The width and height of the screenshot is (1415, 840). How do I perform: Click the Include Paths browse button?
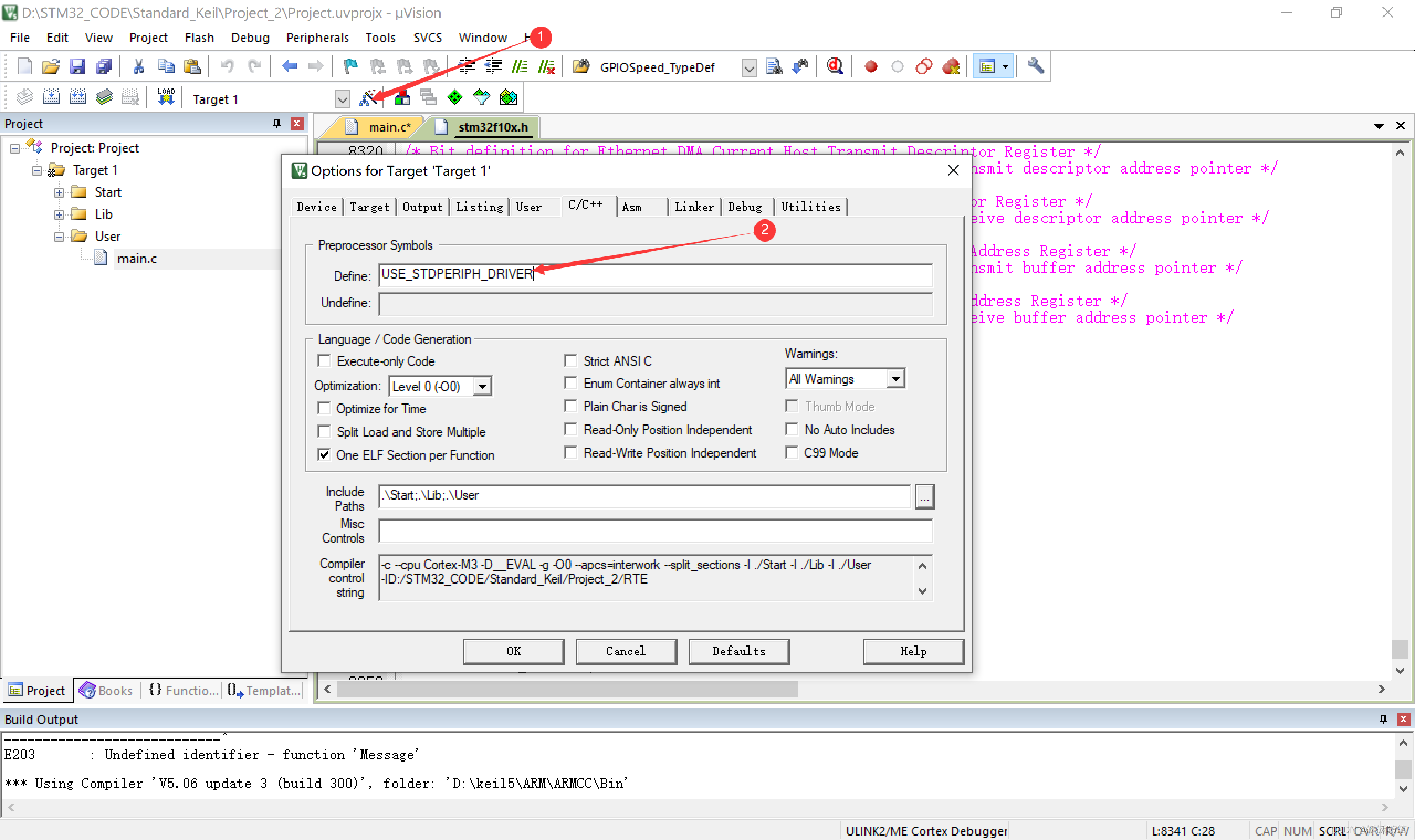click(924, 497)
